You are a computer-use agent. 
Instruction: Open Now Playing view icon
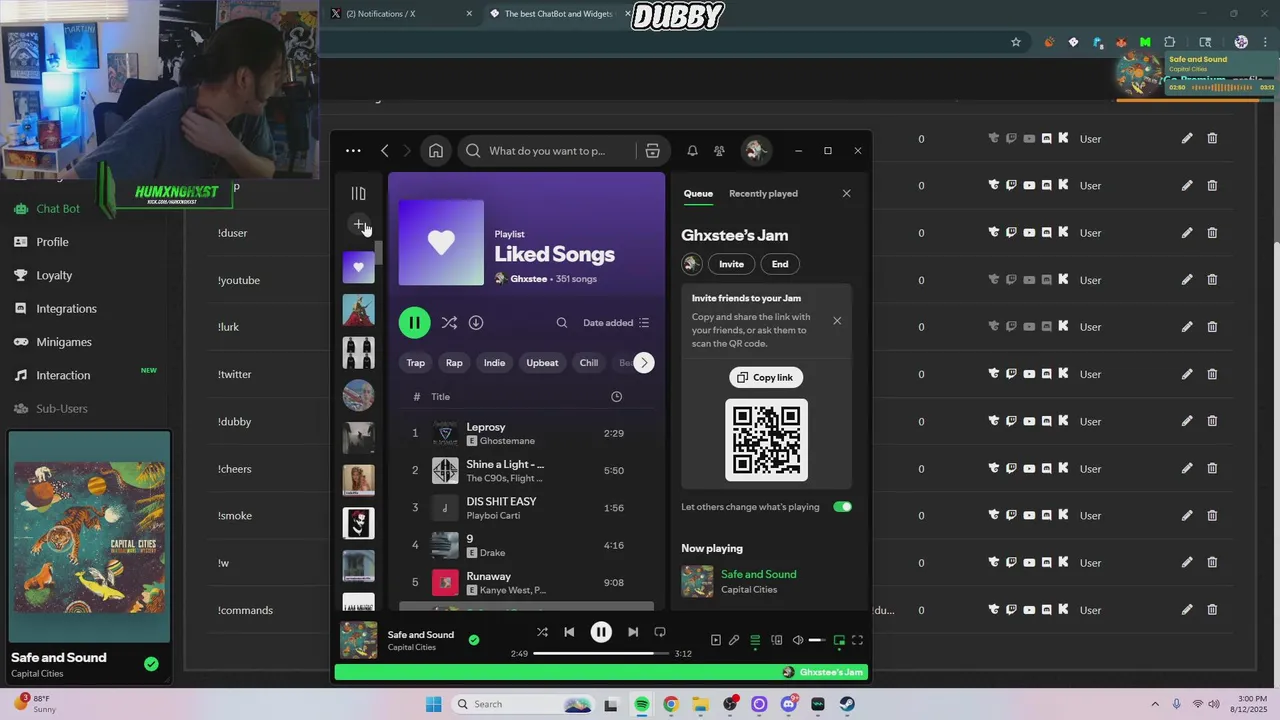[x=715, y=640]
